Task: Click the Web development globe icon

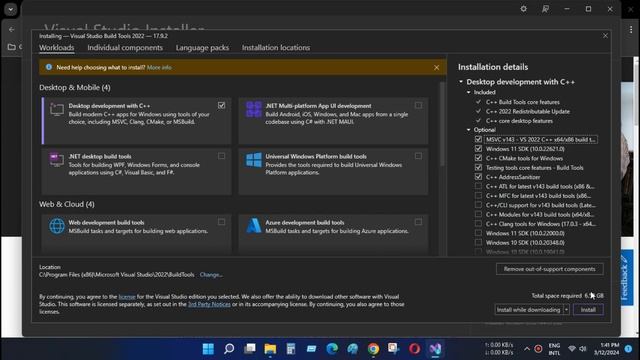Action: click(x=57, y=226)
